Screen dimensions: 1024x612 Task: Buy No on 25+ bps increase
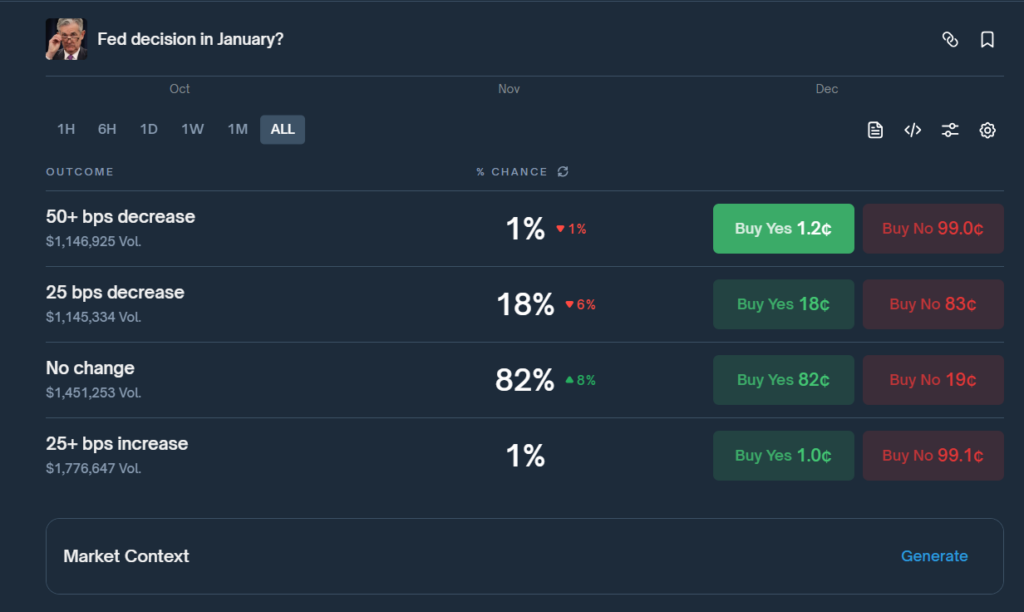933,456
